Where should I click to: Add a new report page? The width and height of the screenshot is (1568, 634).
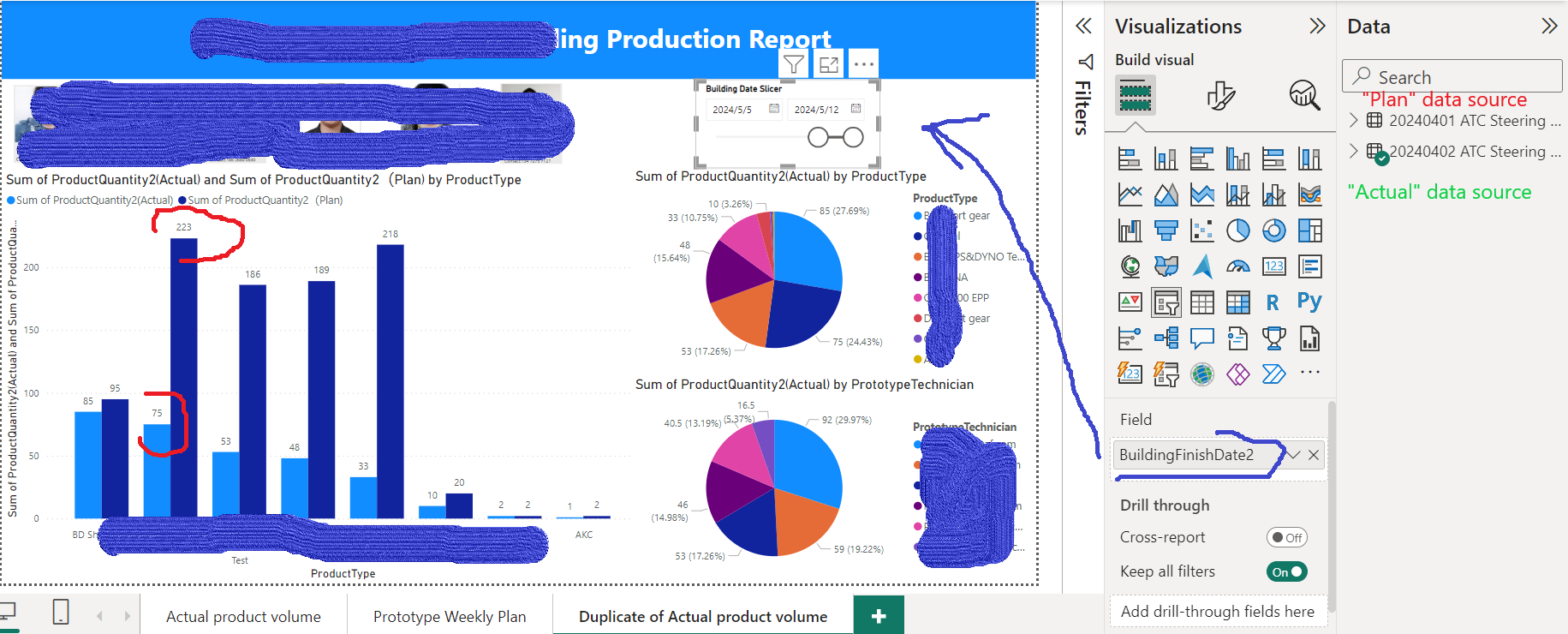pos(879,615)
